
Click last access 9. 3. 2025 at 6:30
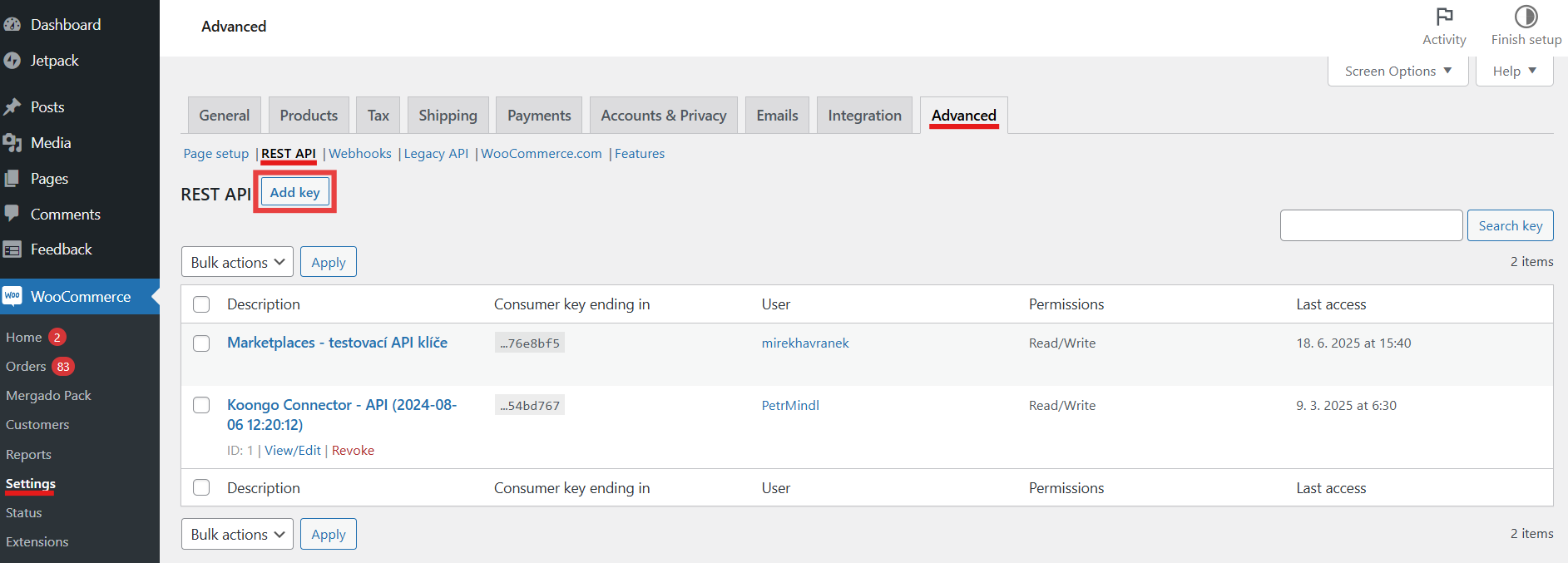click(x=1346, y=406)
